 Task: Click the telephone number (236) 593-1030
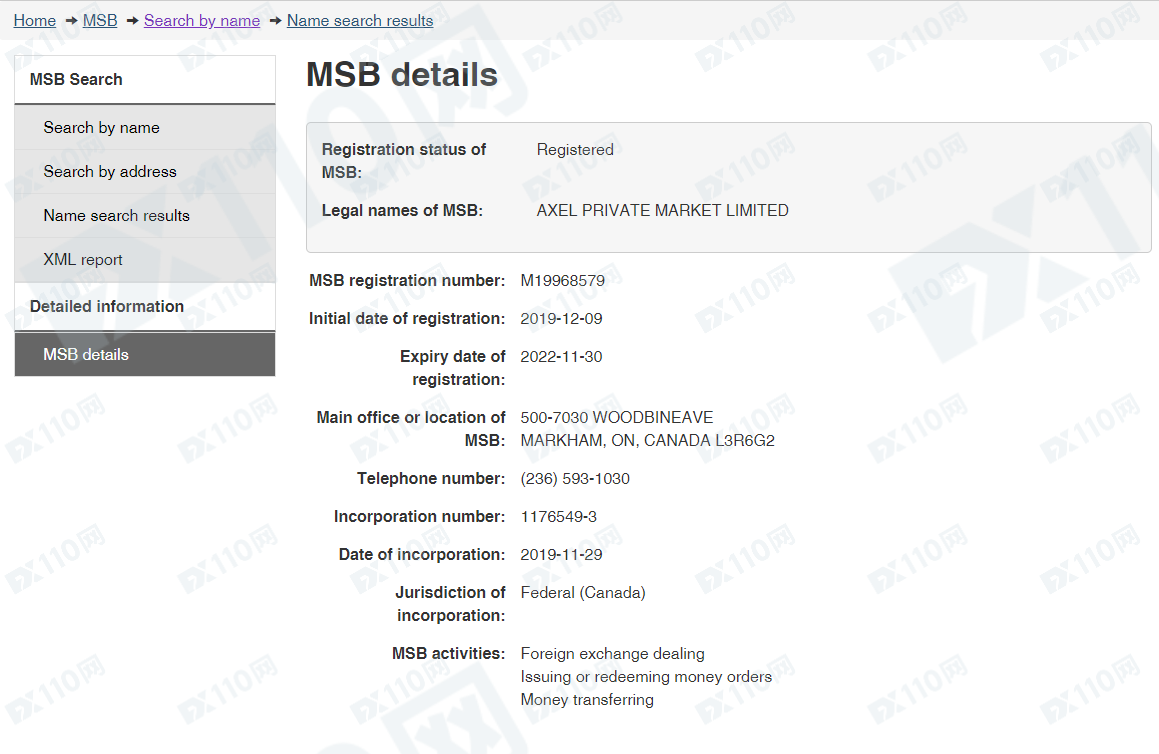(575, 479)
